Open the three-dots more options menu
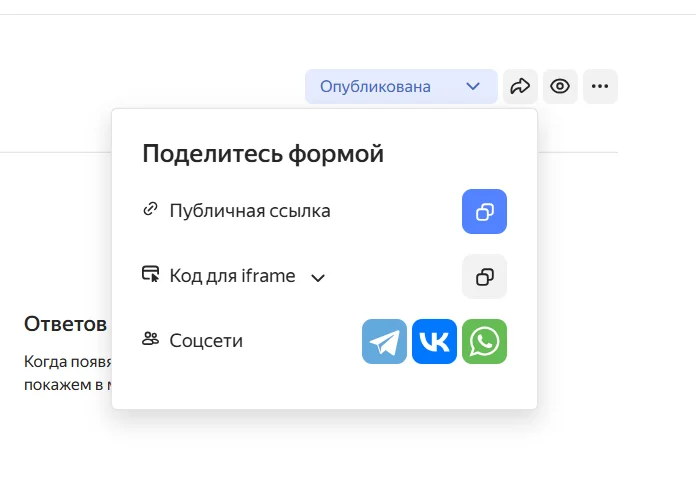The width and height of the screenshot is (696, 493). (x=600, y=87)
